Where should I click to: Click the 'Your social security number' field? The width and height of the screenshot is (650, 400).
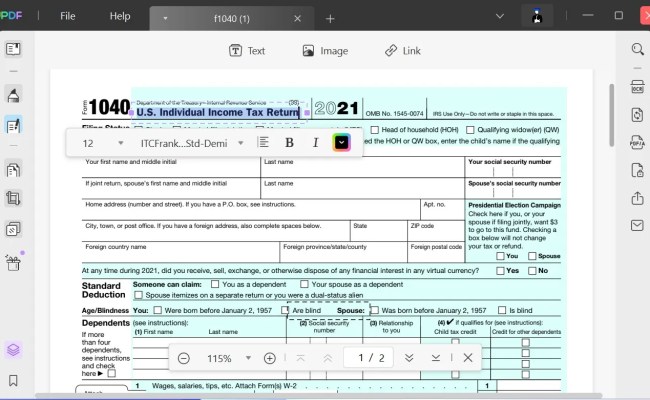click(513, 167)
